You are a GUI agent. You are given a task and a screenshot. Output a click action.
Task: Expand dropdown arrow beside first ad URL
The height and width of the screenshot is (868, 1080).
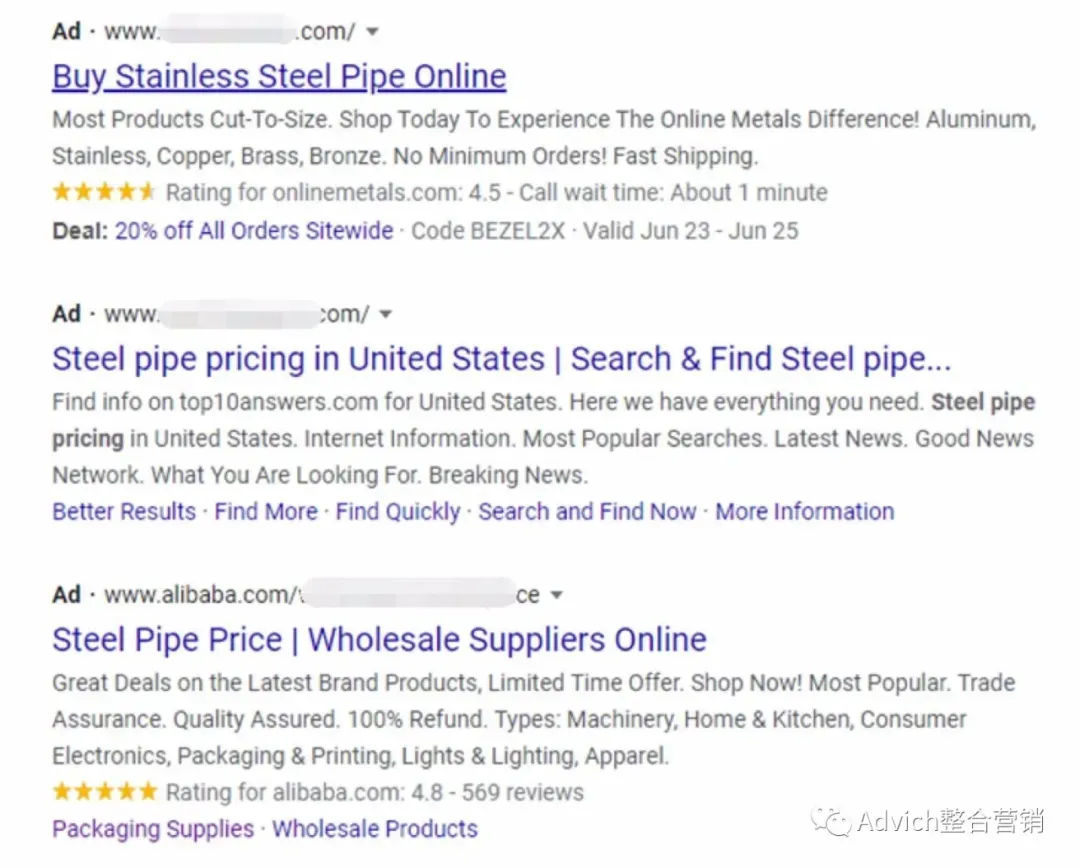coord(372,32)
